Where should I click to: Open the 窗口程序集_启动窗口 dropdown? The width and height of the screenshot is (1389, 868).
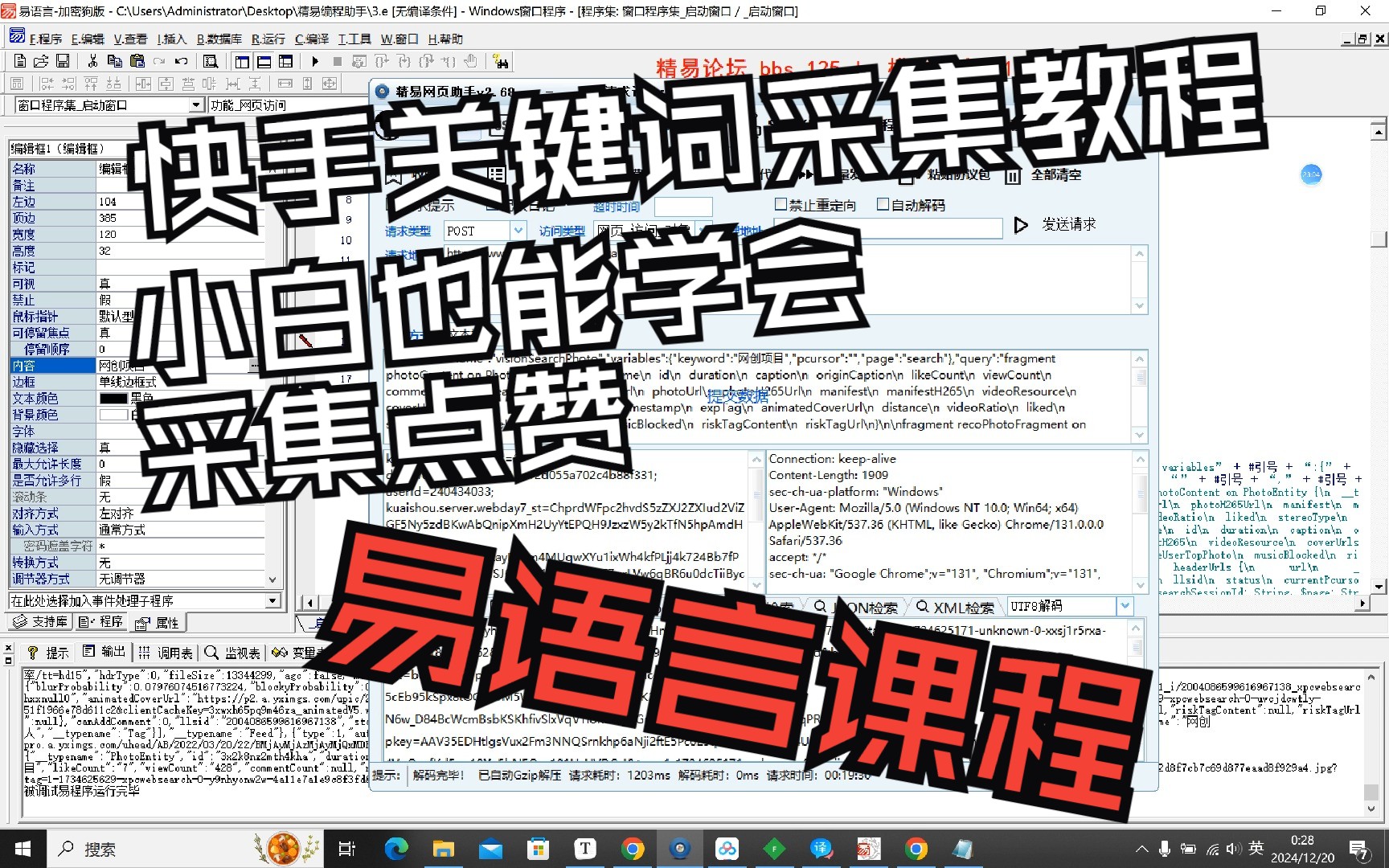pyautogui.click(x=196, y=105)
